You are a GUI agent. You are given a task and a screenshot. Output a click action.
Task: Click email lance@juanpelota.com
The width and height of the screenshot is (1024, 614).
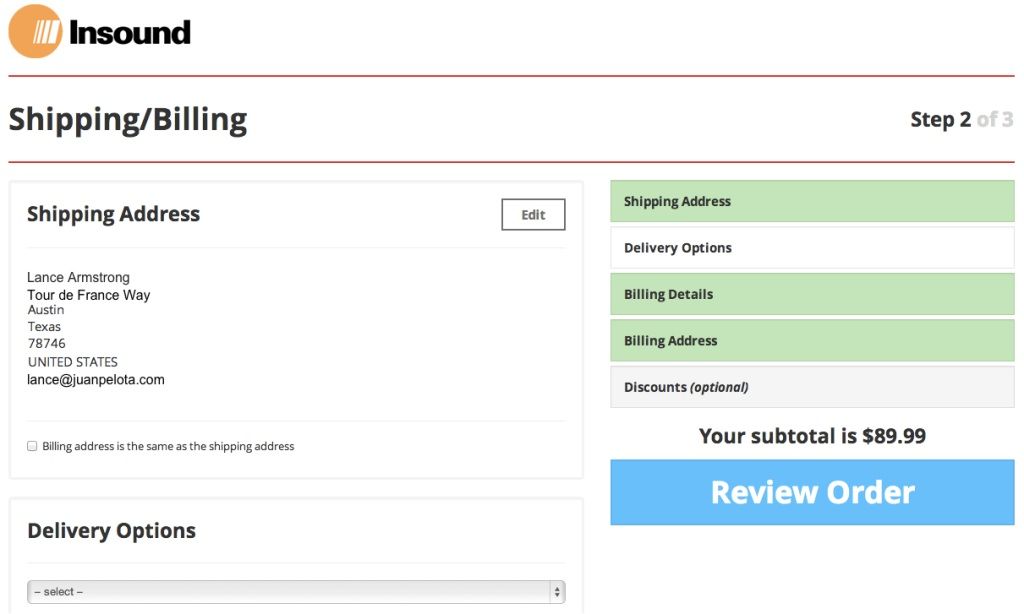(x=96, y=380)
